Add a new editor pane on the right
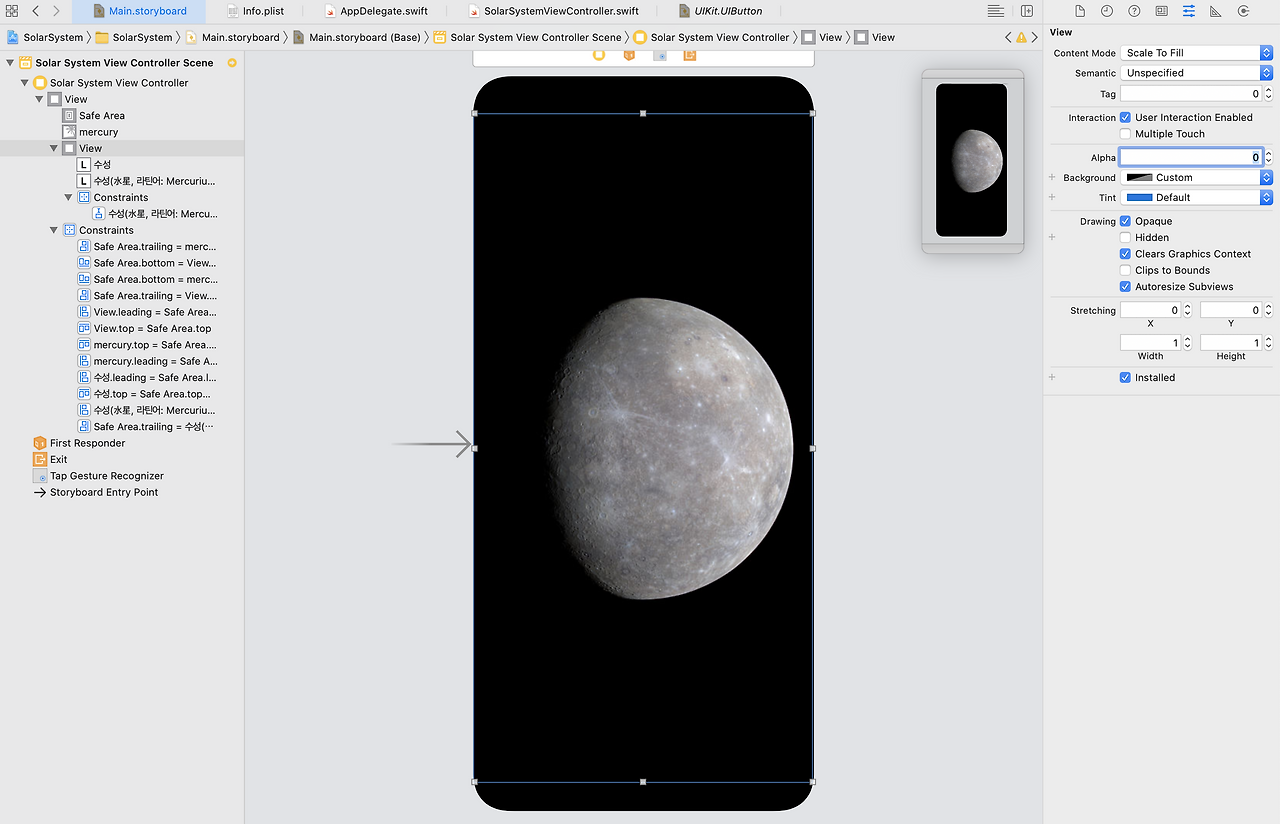 click(1027, 11)
